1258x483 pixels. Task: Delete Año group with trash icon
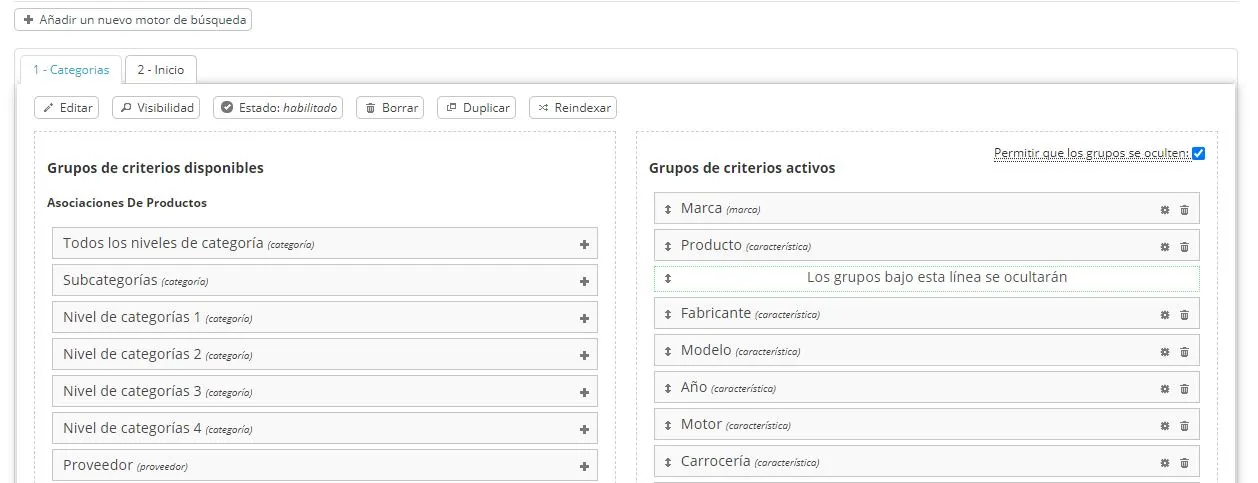[x=1184, y=389]
